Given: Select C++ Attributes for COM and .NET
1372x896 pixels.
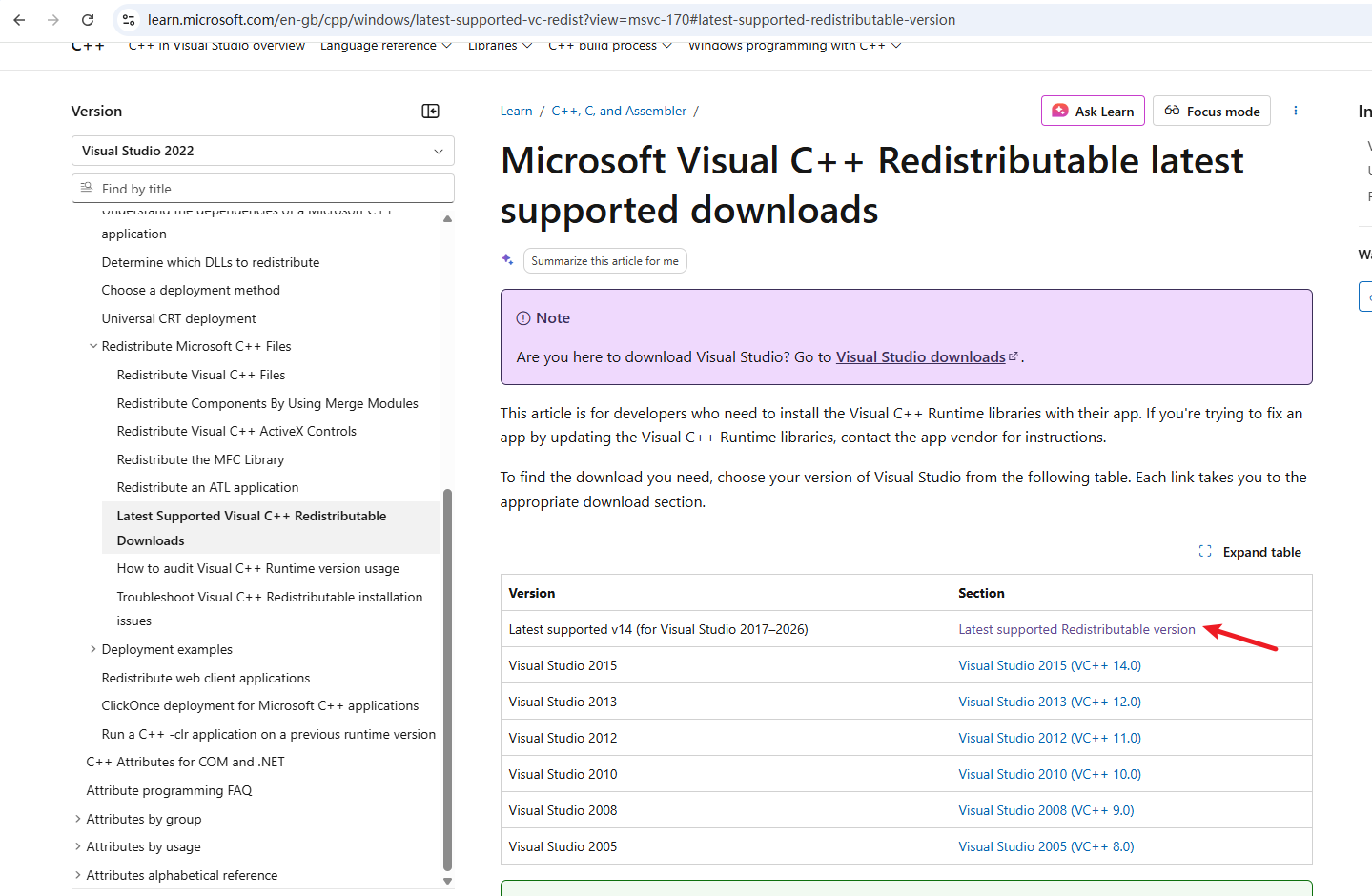Looking at the screenshot, I should point(186,762).
